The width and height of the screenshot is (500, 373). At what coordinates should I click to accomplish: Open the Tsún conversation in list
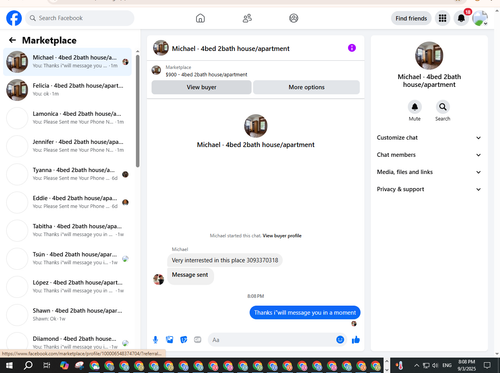click(x=67, y=258)
